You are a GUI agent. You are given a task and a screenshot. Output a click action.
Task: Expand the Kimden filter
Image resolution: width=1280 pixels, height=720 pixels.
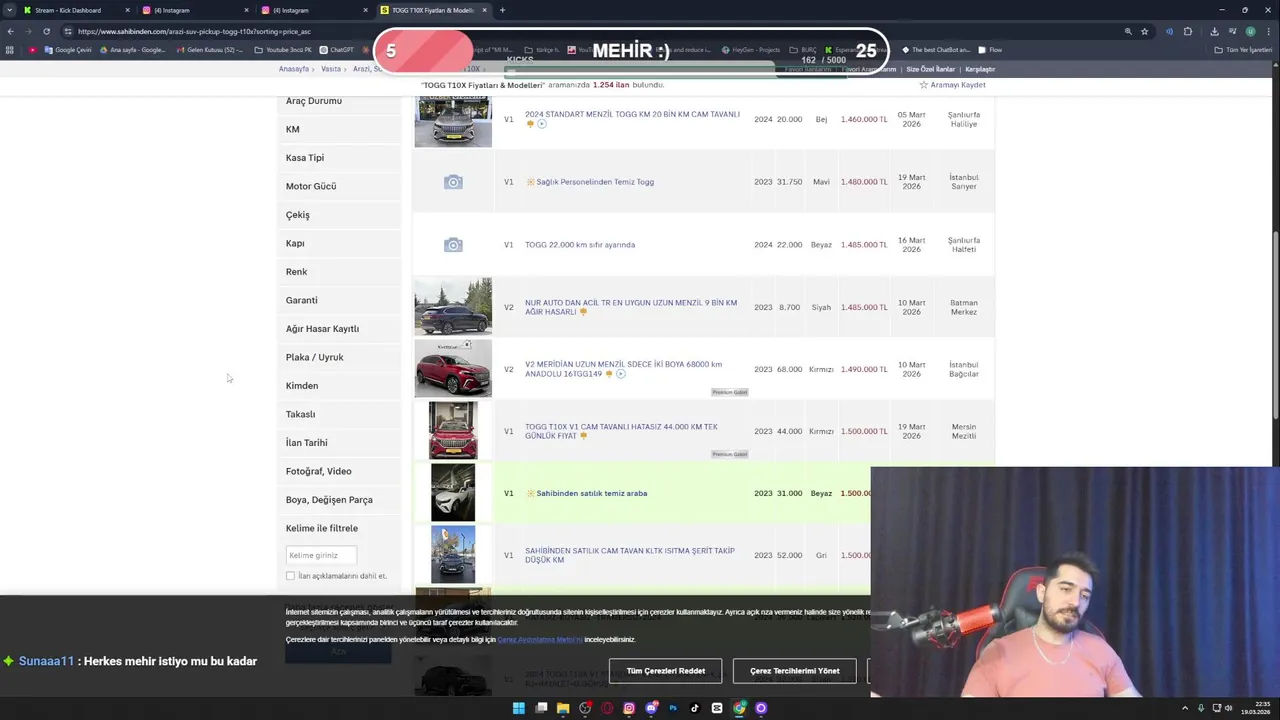pos(339,386)
